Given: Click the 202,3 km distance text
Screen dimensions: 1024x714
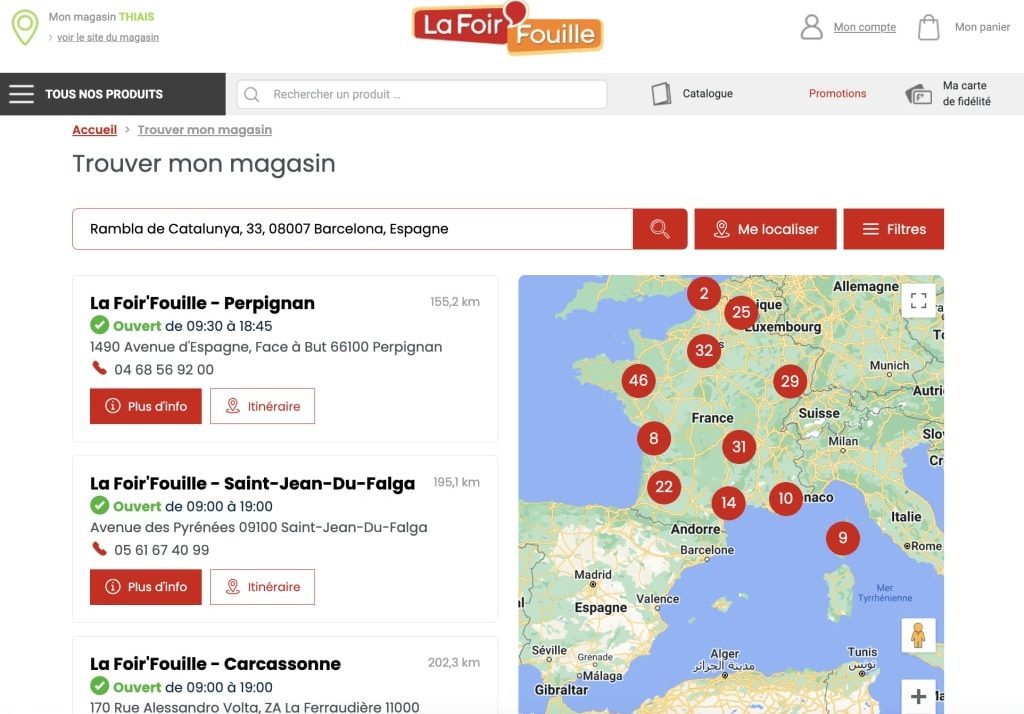Looking at the screenshot, I should pyautogui.click(x=454, y=662).
